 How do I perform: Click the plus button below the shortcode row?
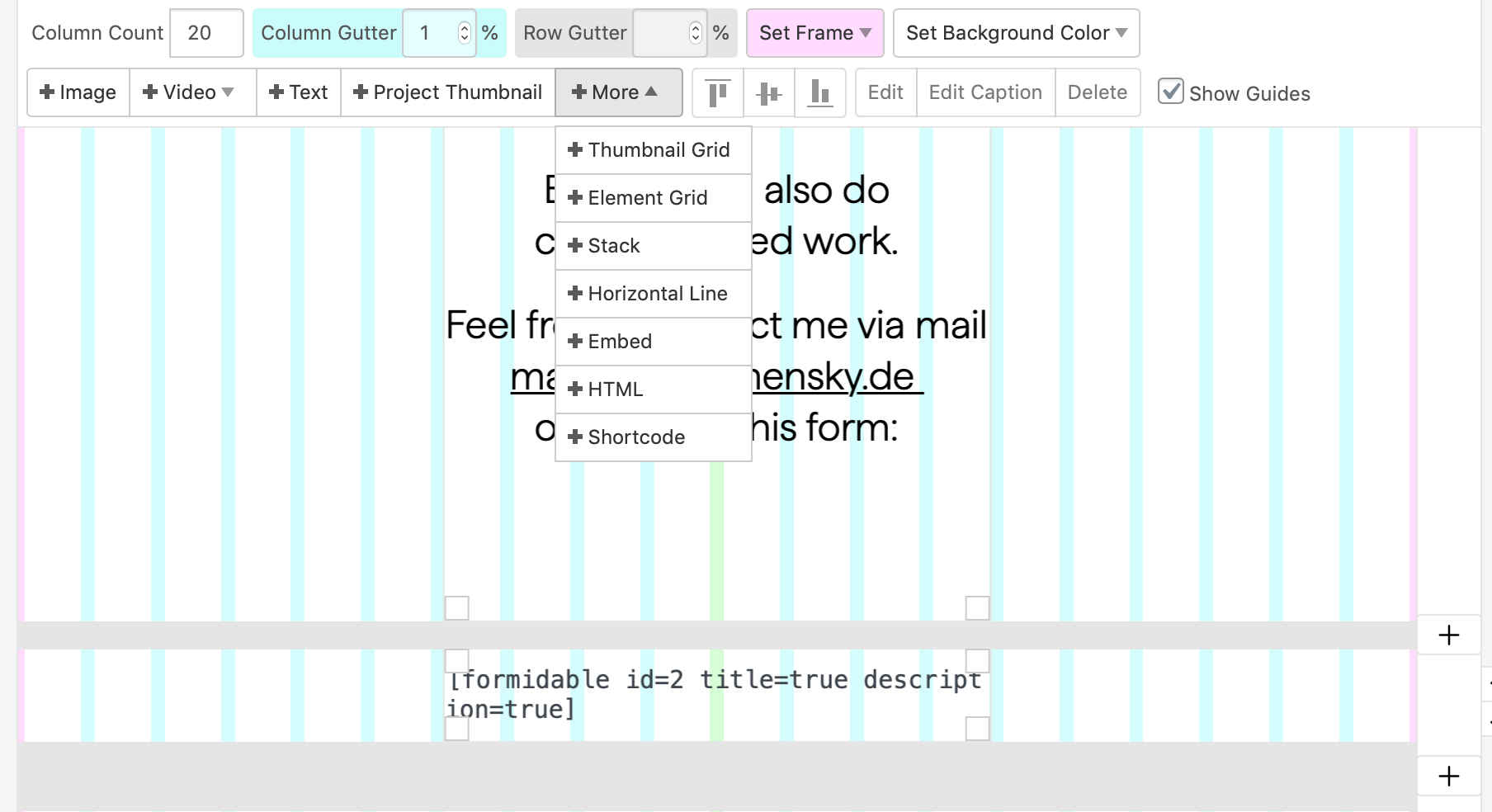pyautogui.click(x=1448, y=776)
